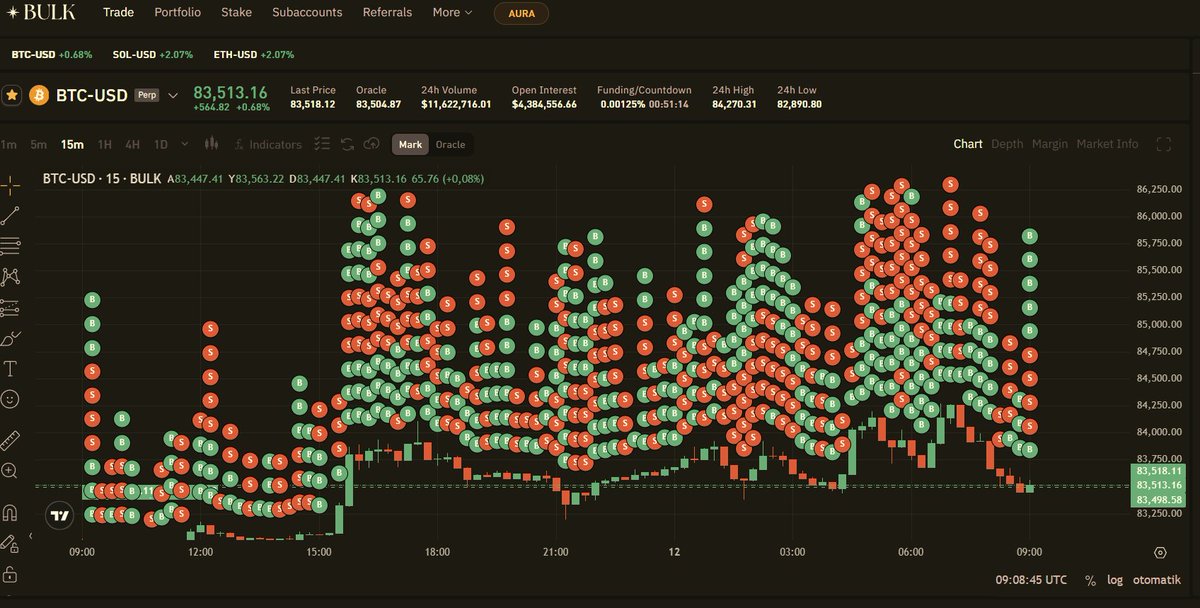Select ETH-USD ticker in top strip
This screenshot has width=1200, height=608.
tap(254, 54)
